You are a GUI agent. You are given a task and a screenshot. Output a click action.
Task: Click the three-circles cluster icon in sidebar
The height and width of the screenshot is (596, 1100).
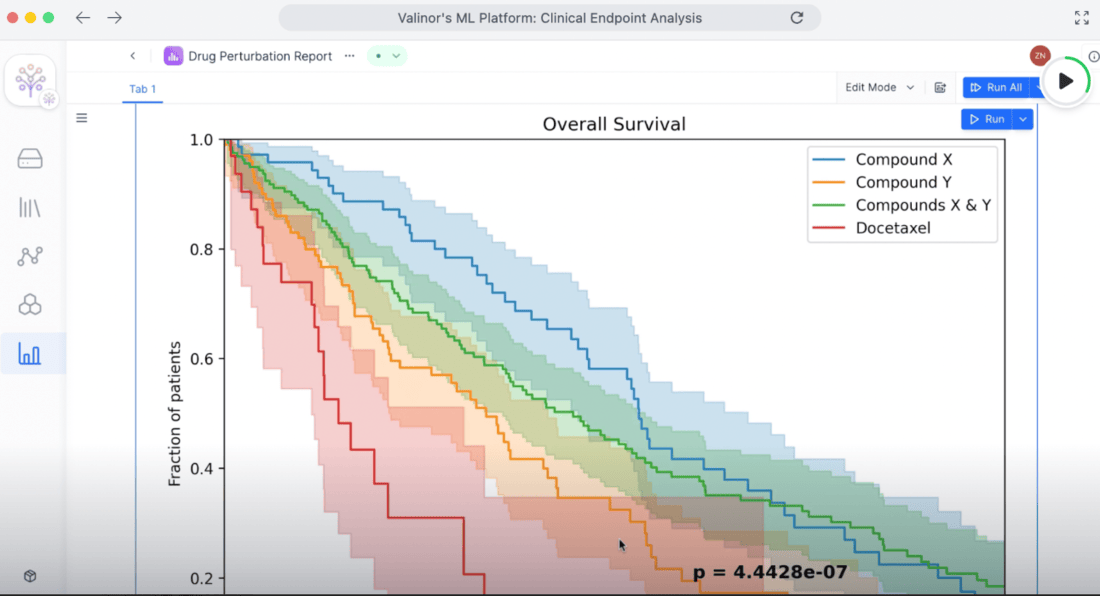click(x=30, y=304)
